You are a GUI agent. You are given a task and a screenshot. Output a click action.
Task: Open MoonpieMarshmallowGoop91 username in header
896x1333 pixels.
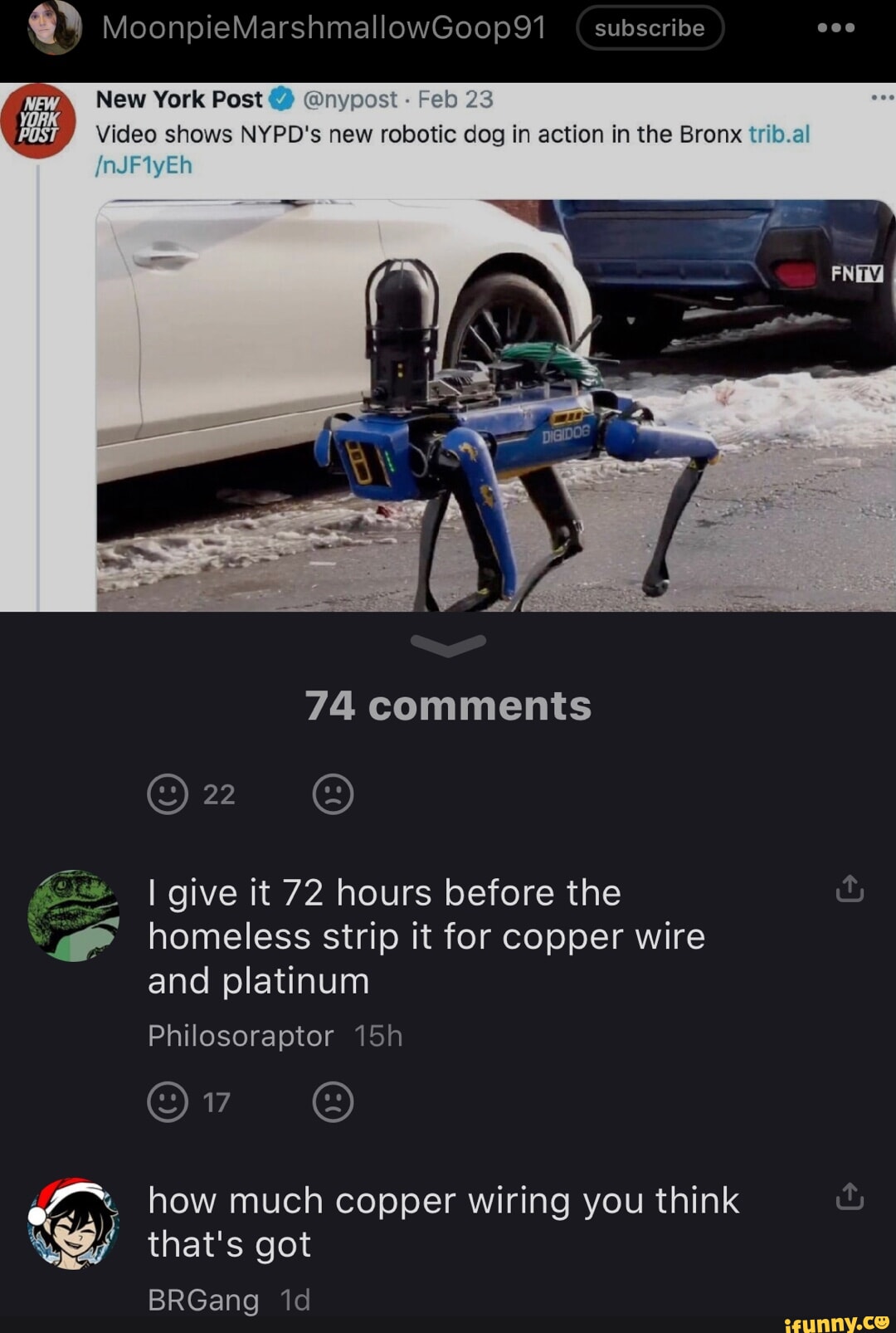pos(324,28)
